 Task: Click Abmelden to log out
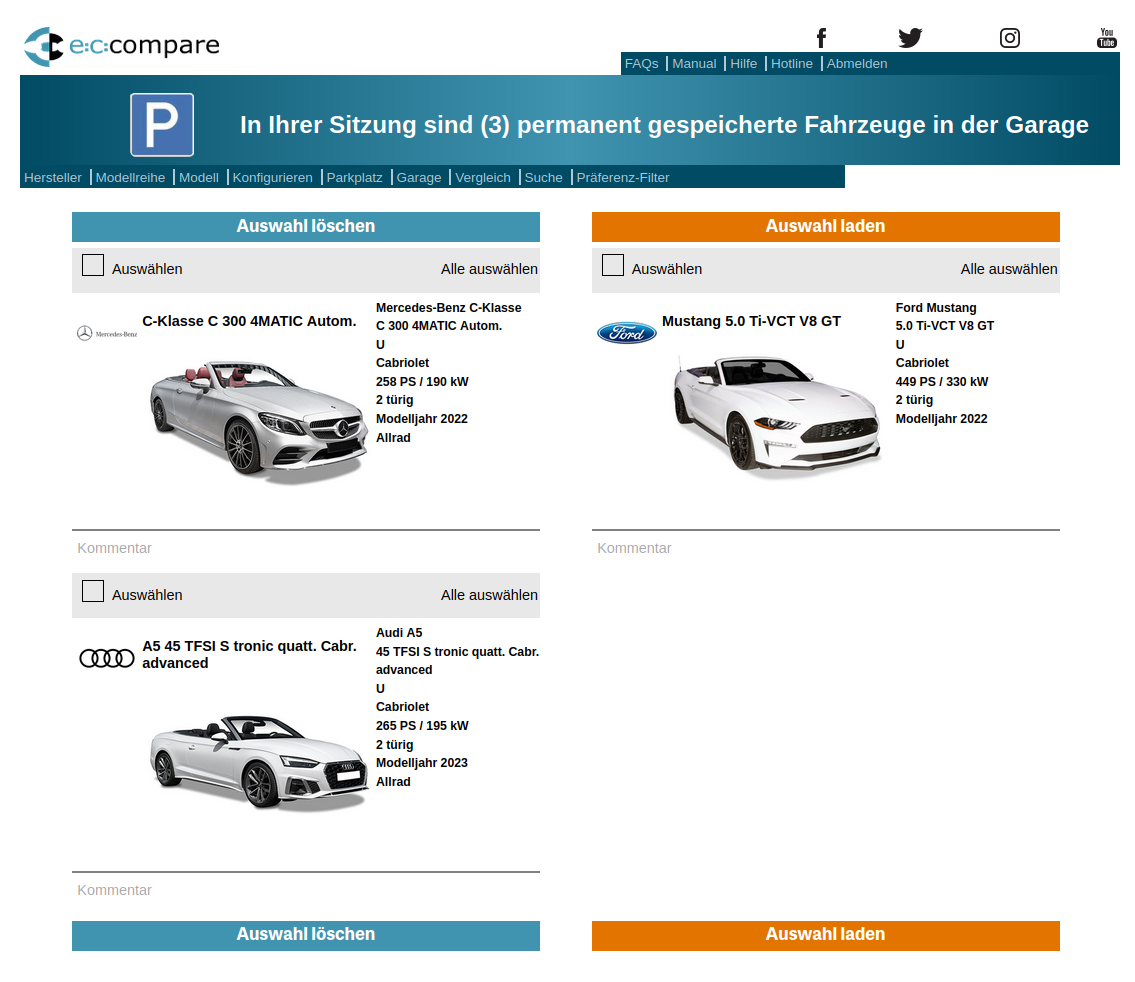tap(857, 64)
